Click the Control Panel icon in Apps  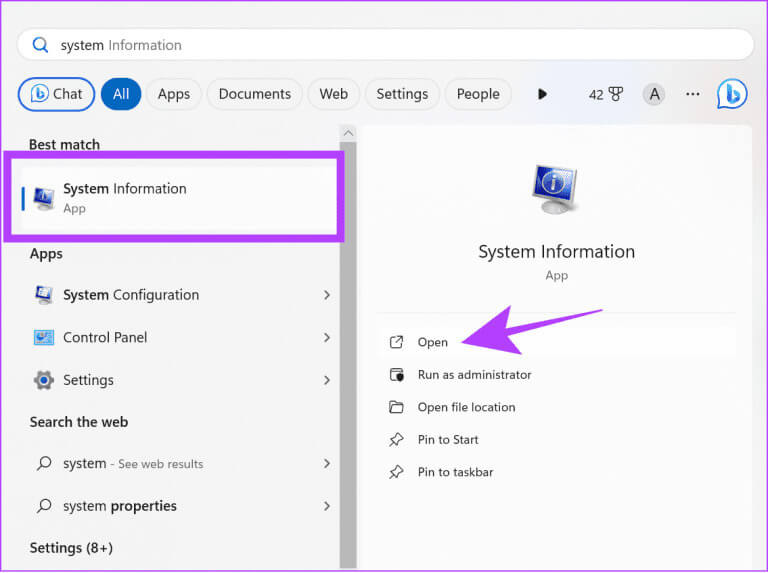[44, 338]
